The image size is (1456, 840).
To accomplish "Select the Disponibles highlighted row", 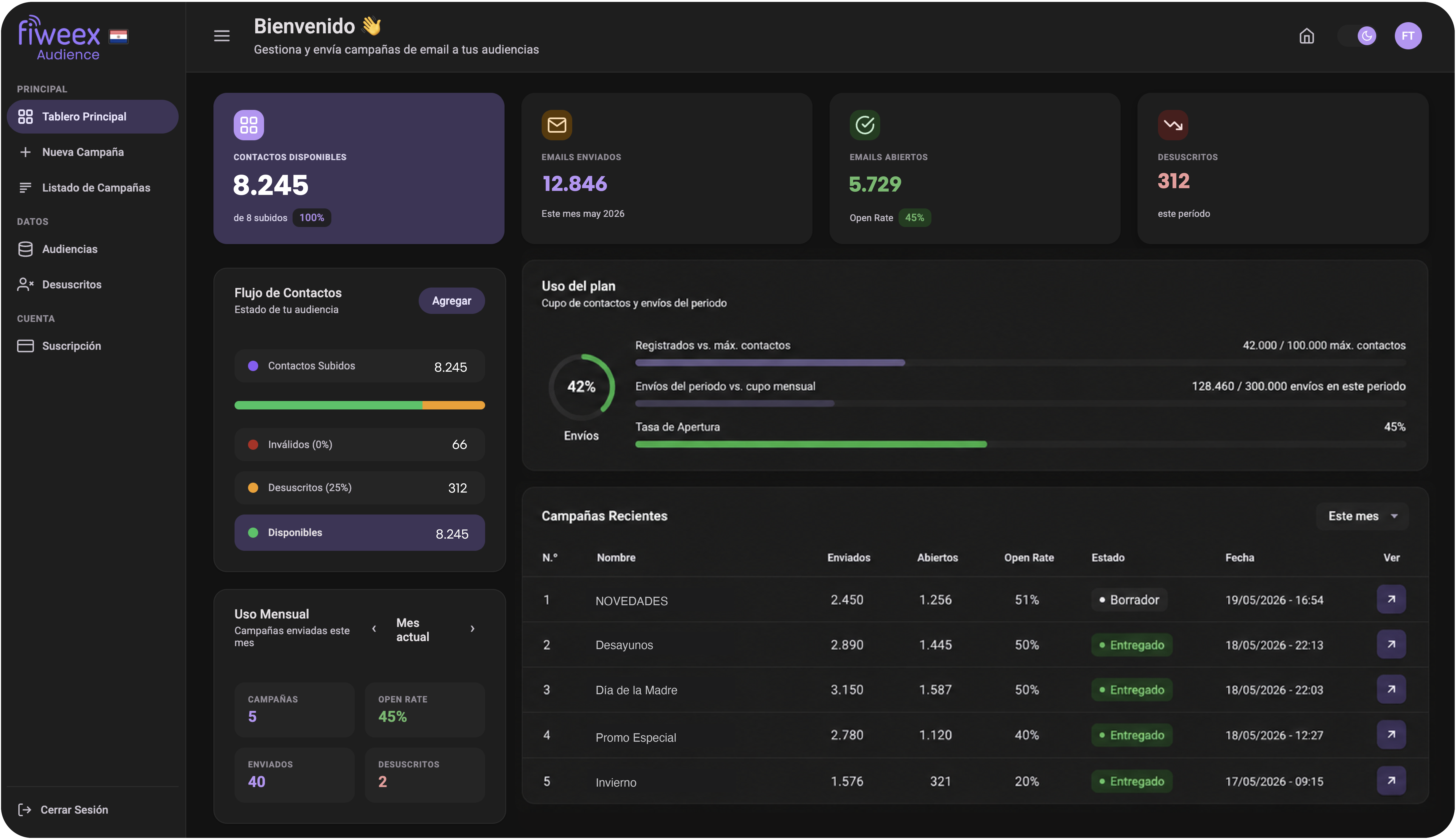I will [359, 532].
